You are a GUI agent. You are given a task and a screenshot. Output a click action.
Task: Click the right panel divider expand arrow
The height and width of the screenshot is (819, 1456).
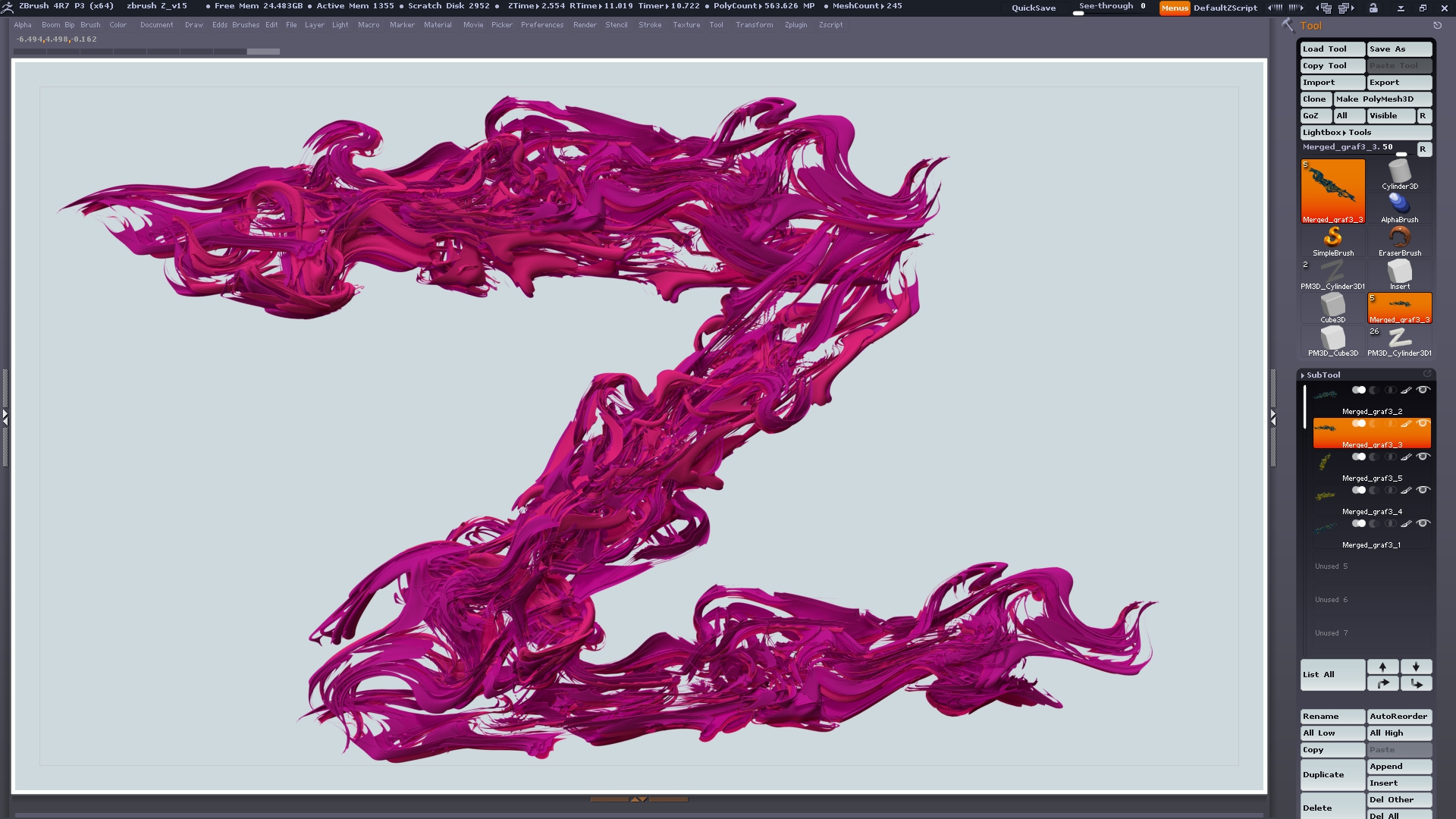coord(1273,416)
